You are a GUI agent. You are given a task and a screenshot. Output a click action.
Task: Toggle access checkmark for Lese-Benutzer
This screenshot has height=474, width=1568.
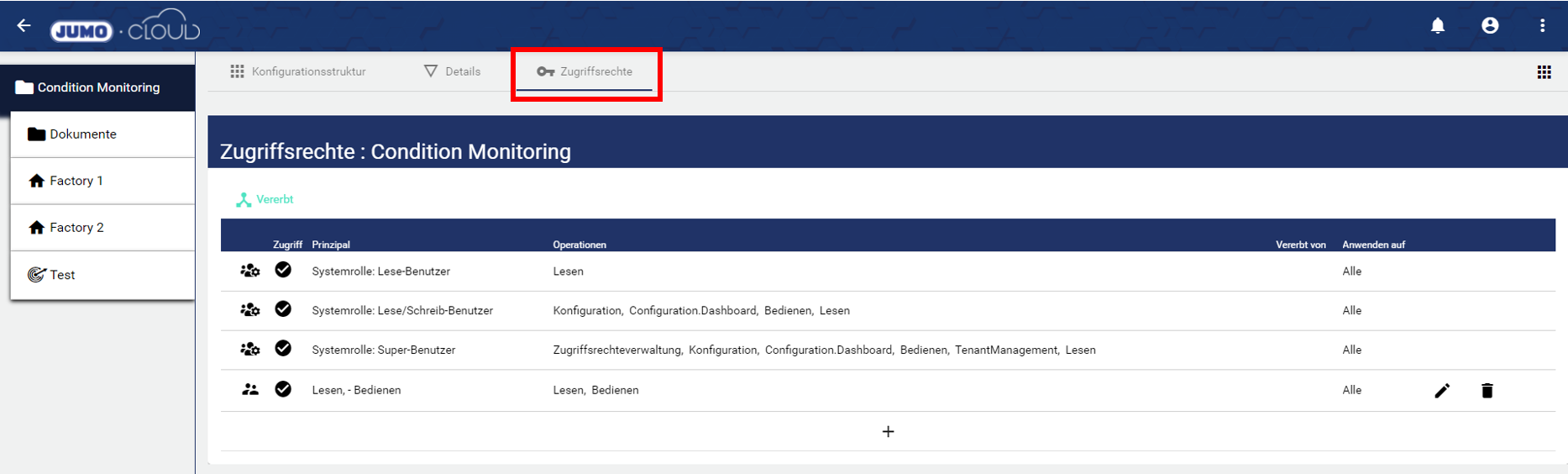pyautogui.click(x=283, y=270)
